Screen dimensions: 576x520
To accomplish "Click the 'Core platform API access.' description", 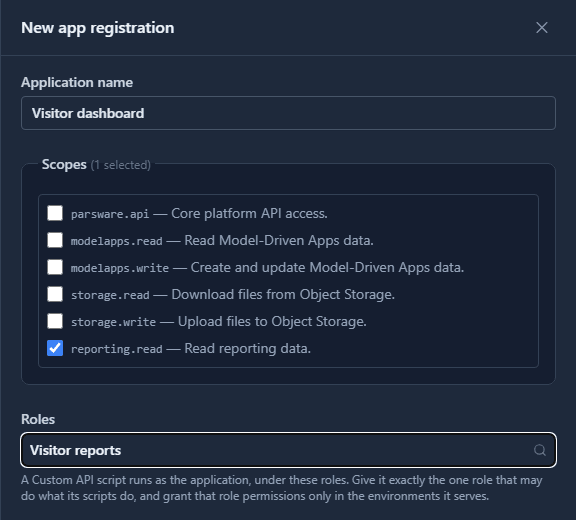I will (x=249, y=213).
